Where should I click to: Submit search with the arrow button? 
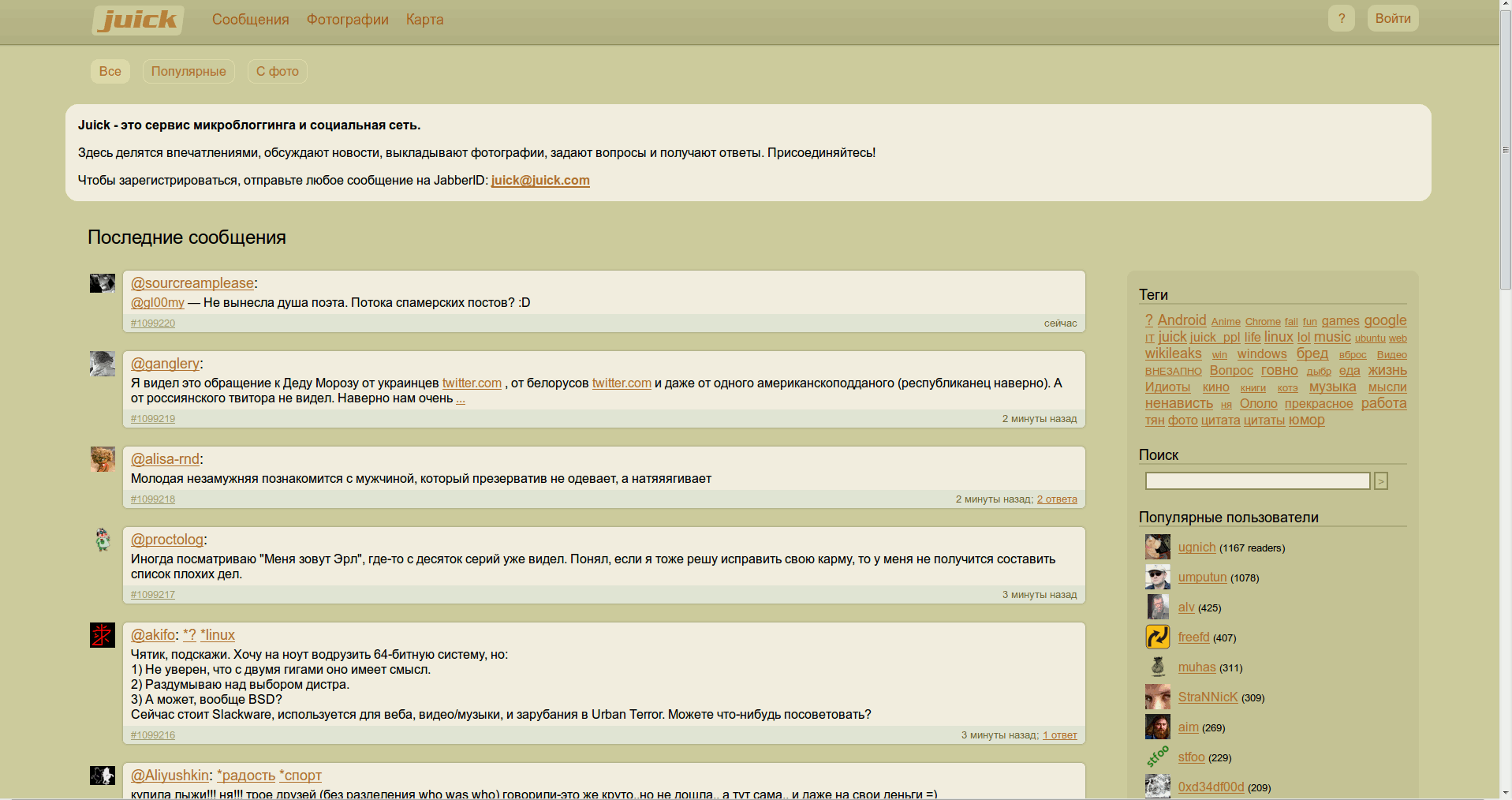[1381, 480]
